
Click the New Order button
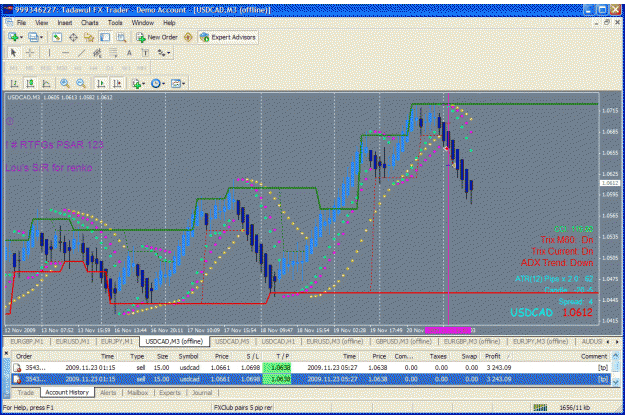pos(157,37)
